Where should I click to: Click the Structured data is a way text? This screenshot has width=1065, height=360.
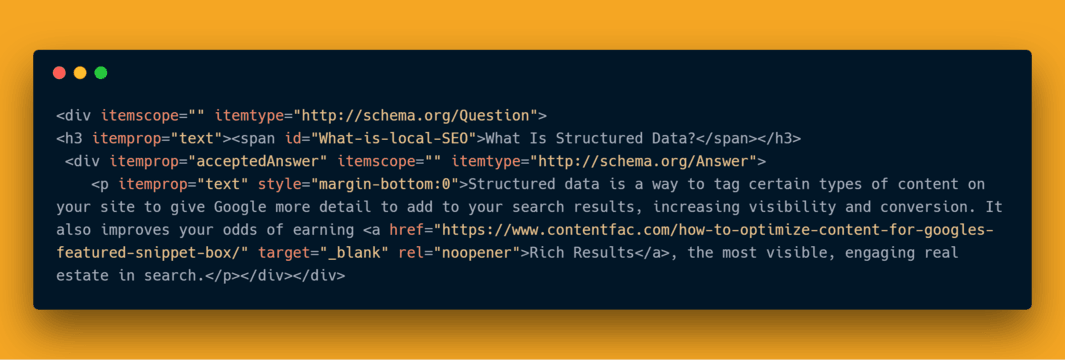click(572, 184)
